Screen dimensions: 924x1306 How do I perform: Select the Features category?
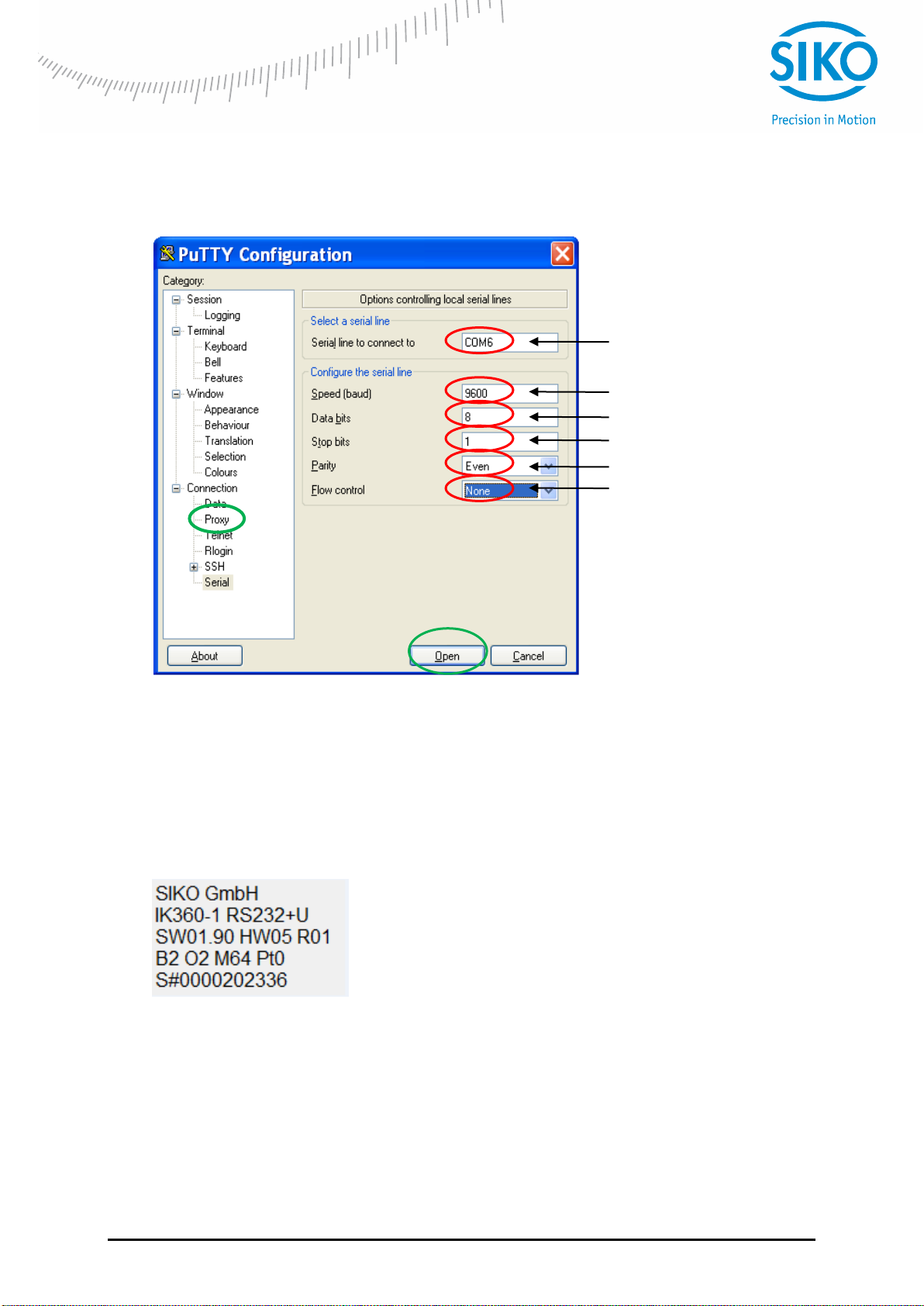223,378
